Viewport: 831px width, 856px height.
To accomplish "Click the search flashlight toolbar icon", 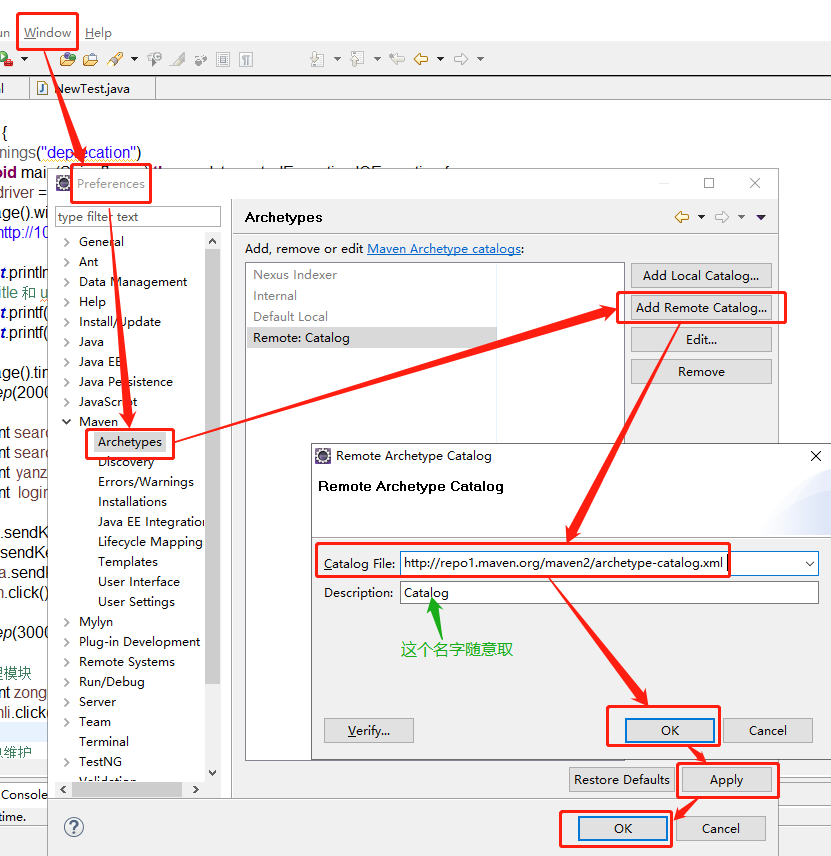I will coord(115,59).
